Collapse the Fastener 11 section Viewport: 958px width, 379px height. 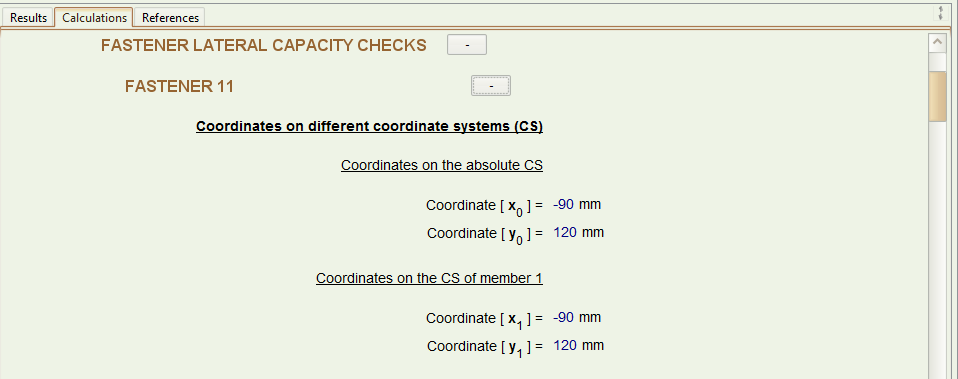coord(491,86)
